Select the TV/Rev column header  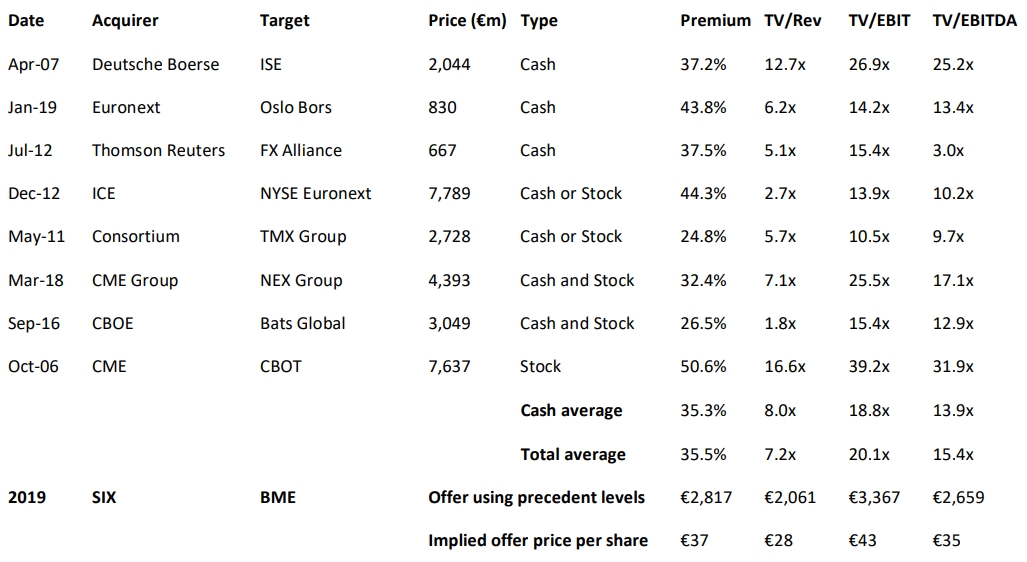pos(793,20)
